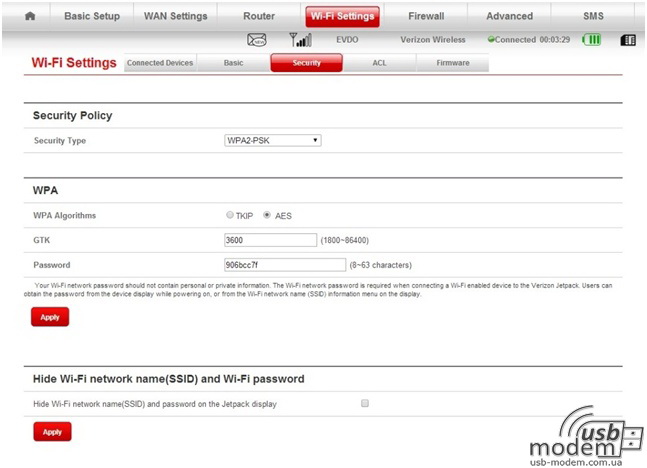Open the Firewall tab
647x468 pixels.
426,16
